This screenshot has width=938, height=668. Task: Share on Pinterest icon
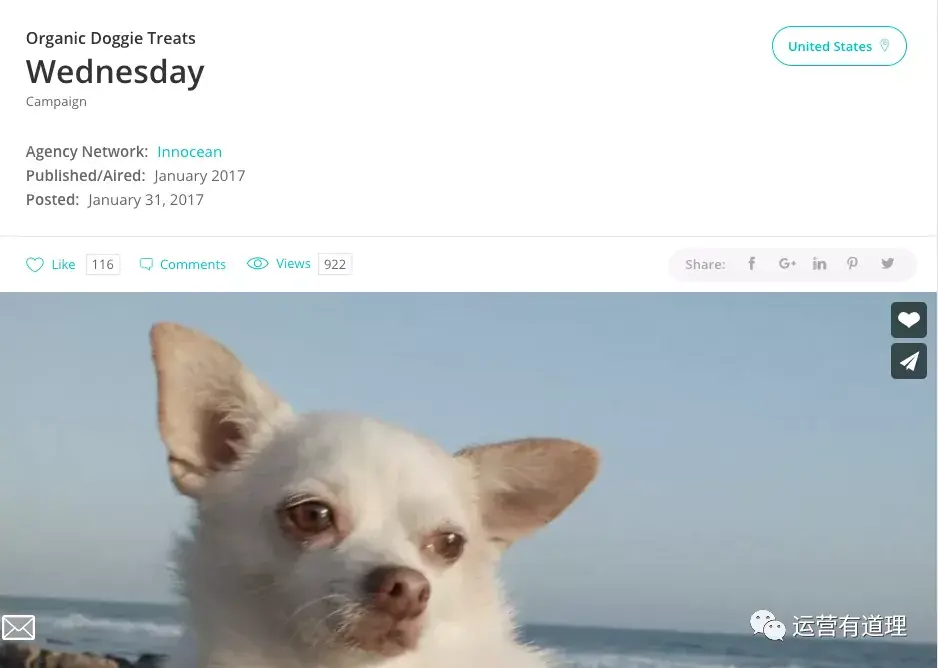pos(852,264)
